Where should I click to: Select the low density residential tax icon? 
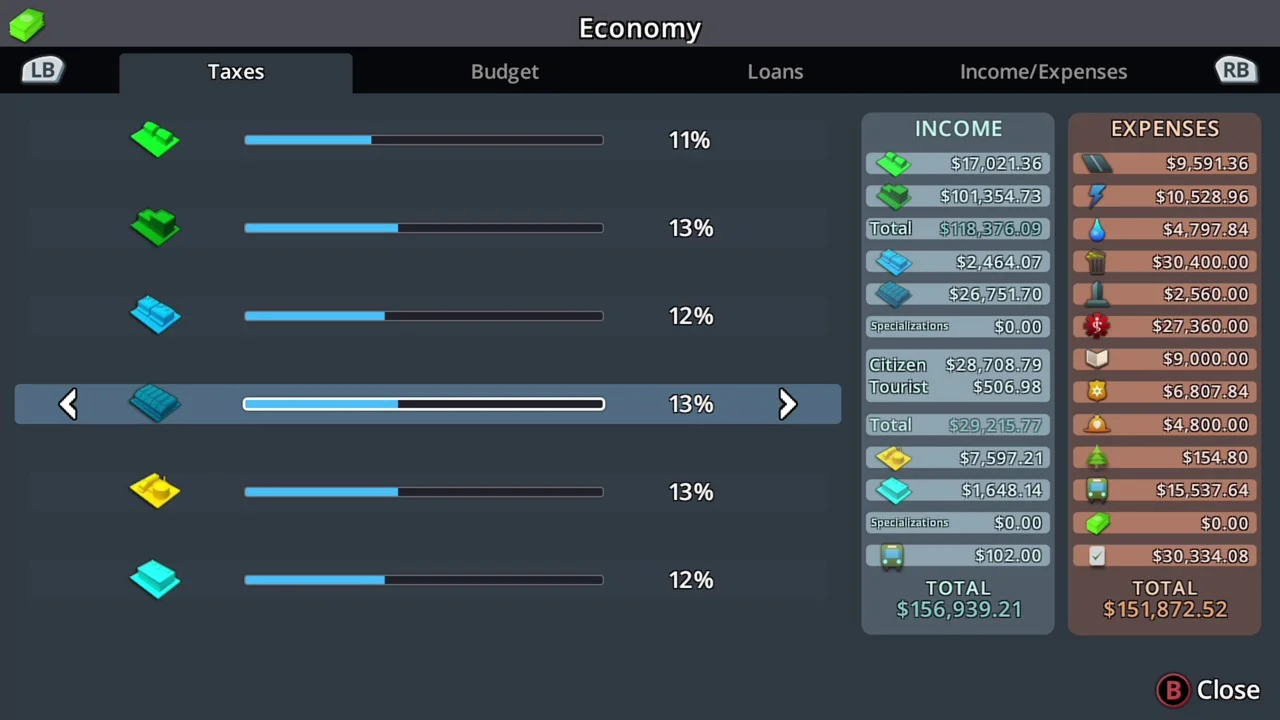[x=155, y=140]
